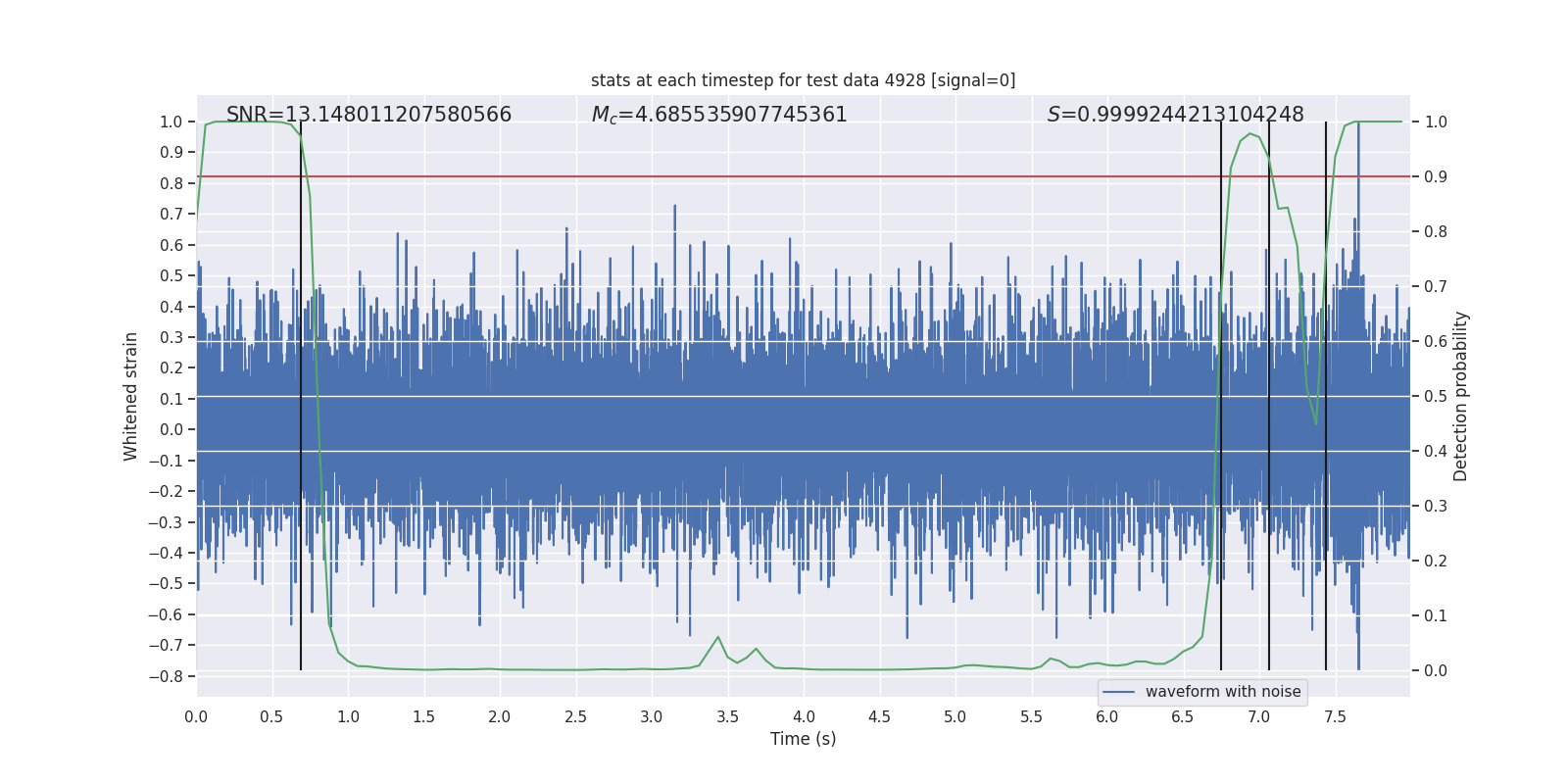Select the S=0.9999 score annotation

pos(1175,115)
